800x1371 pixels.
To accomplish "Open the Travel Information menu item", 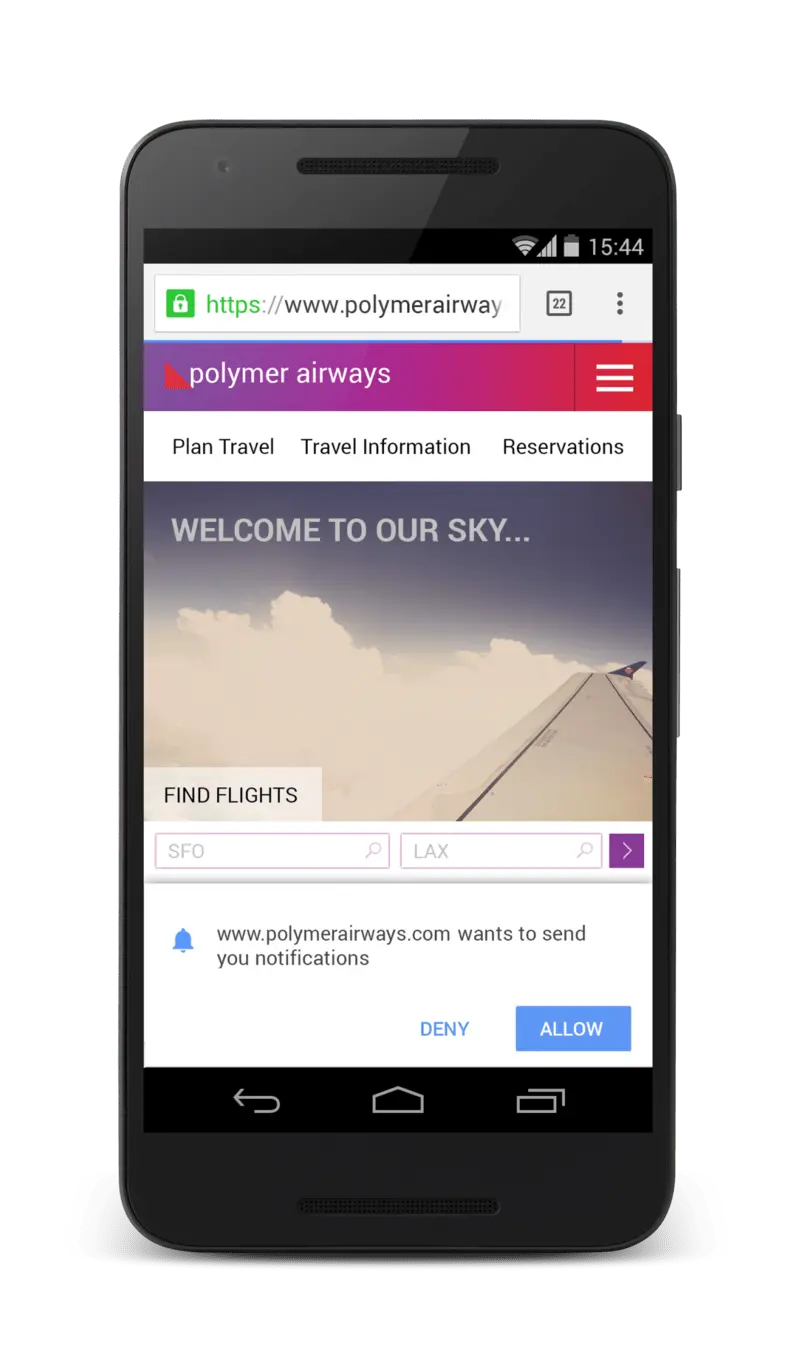I will click(x=386, y=447).
